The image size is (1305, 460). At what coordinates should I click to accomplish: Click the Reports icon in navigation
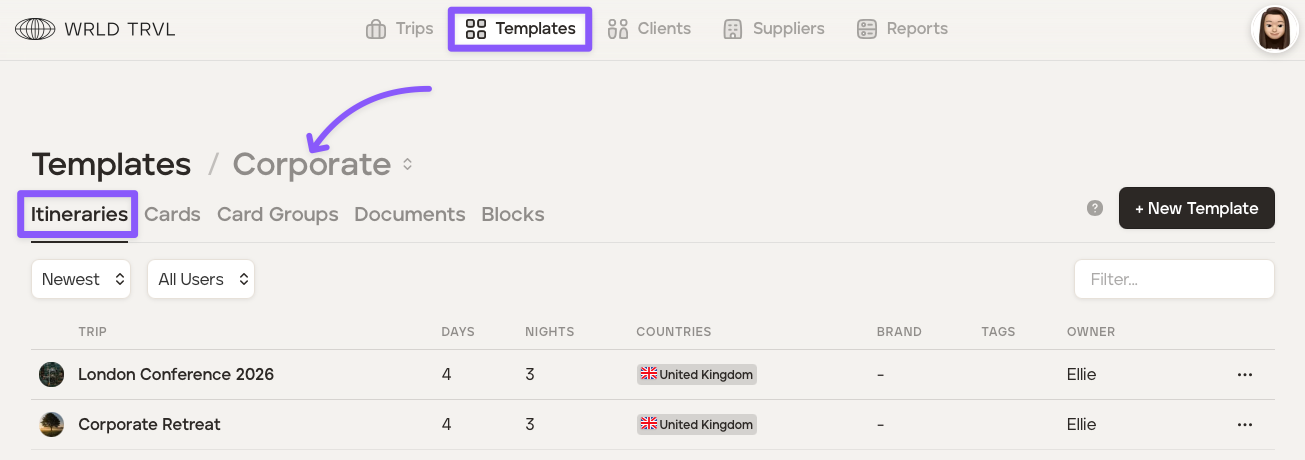(x=867, y=29)
